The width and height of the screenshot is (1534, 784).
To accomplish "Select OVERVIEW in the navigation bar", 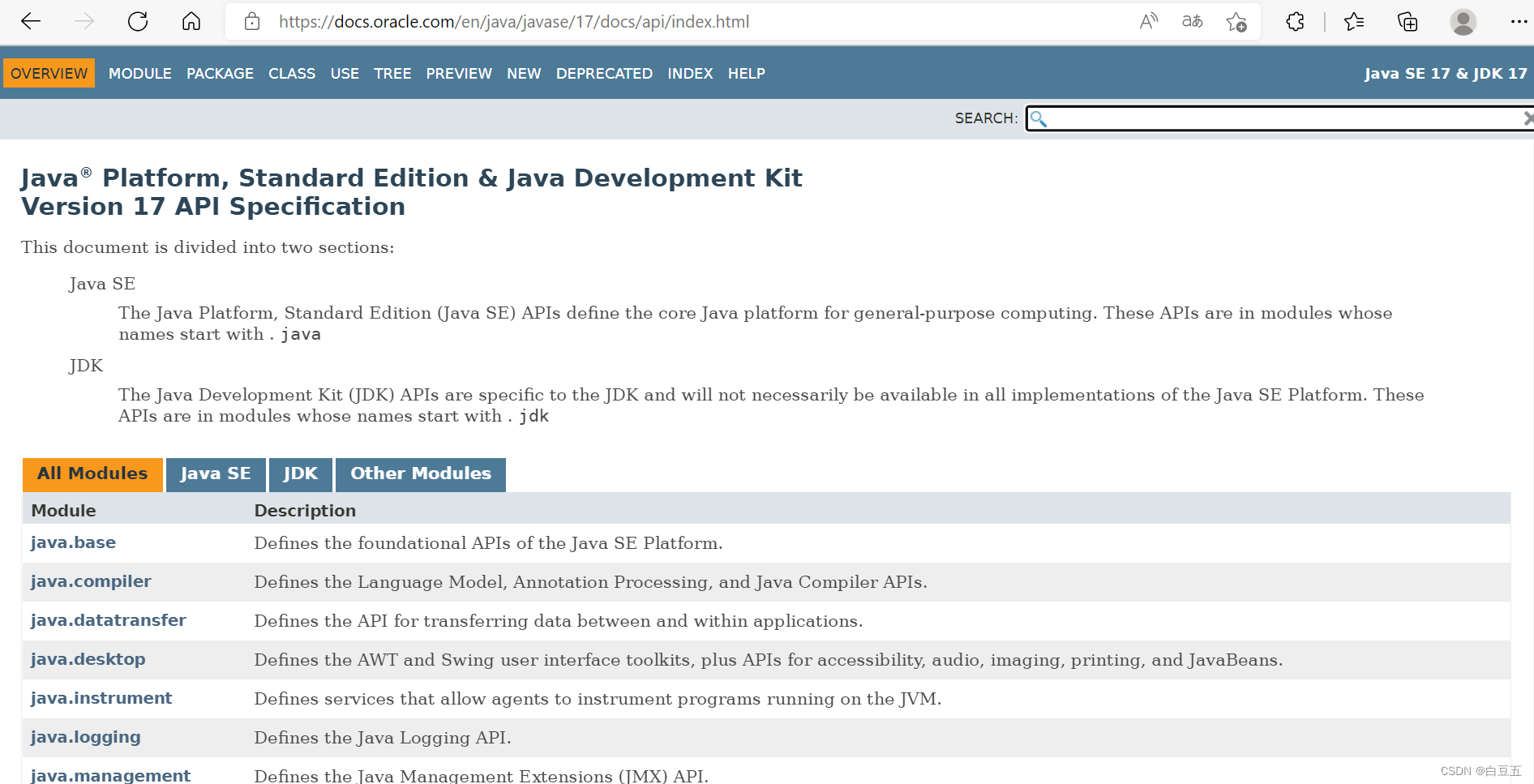I will [49, 73].
